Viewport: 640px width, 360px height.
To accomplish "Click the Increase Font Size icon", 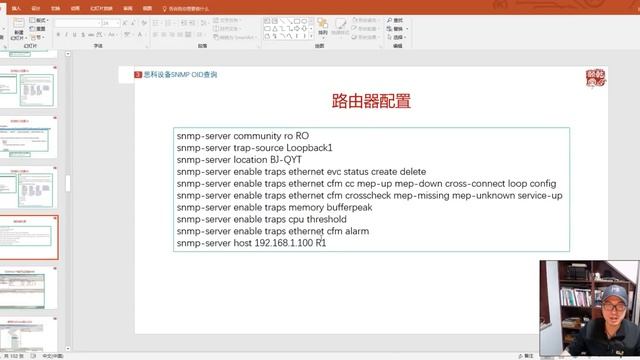I will (125, 23).
